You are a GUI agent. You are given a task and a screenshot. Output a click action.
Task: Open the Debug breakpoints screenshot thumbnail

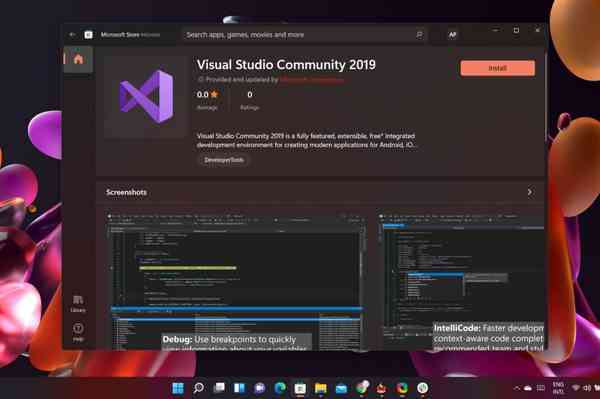point(236,282)
